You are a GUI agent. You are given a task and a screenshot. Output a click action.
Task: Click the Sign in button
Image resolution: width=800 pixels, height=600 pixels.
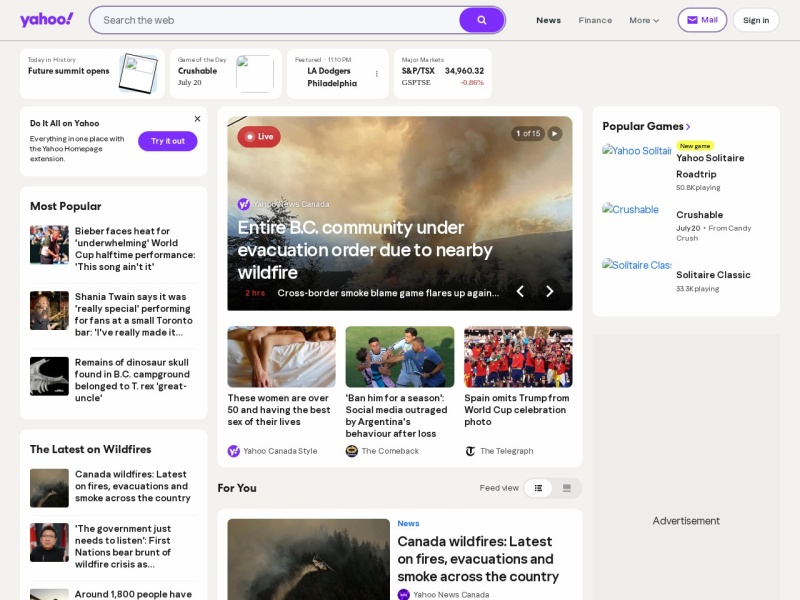(x=756, y=20)
